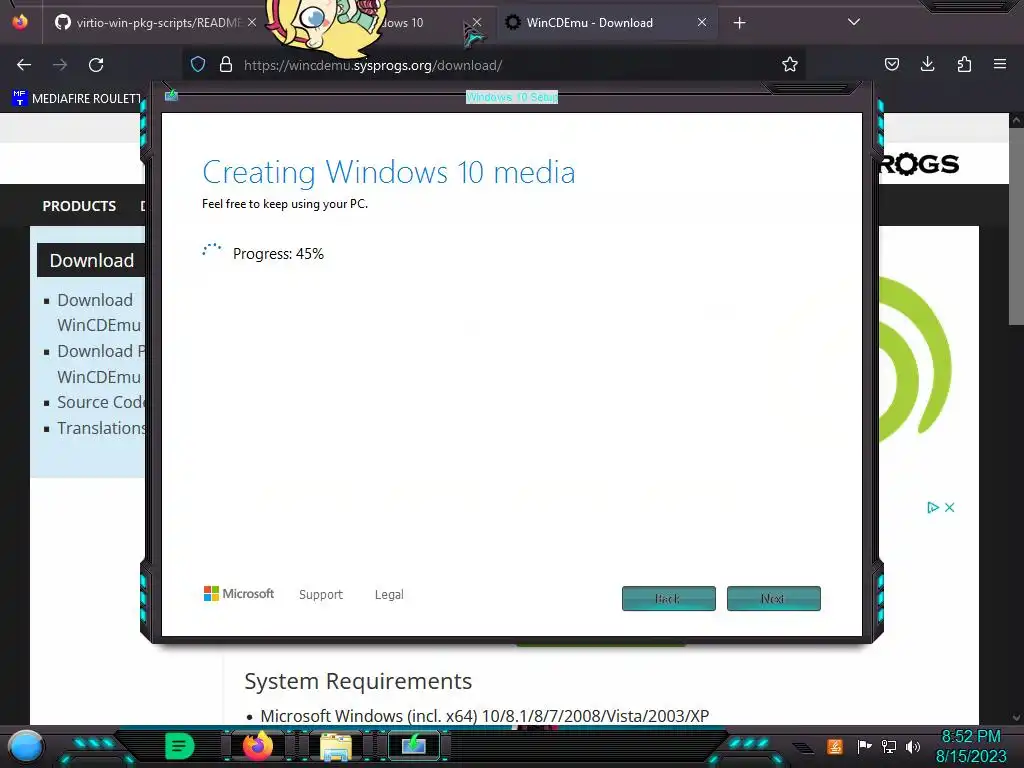Viewport: 1024px width, 768px height.
Task: Click the Firefox logo in tab bar
Action: [20, 22]
